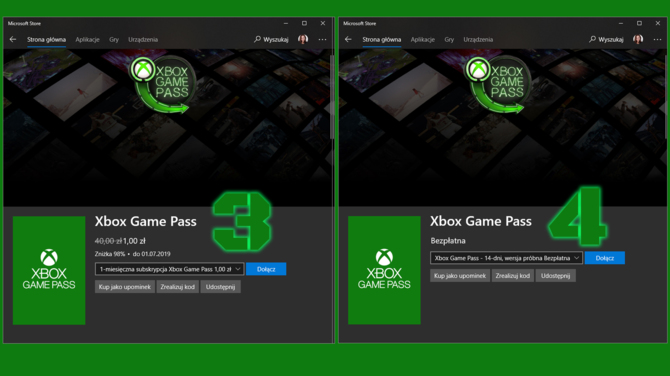Screen dimensions: 670x376
Task: Click the struck-through '40,00 zł' price
Action: coord(108,241)
